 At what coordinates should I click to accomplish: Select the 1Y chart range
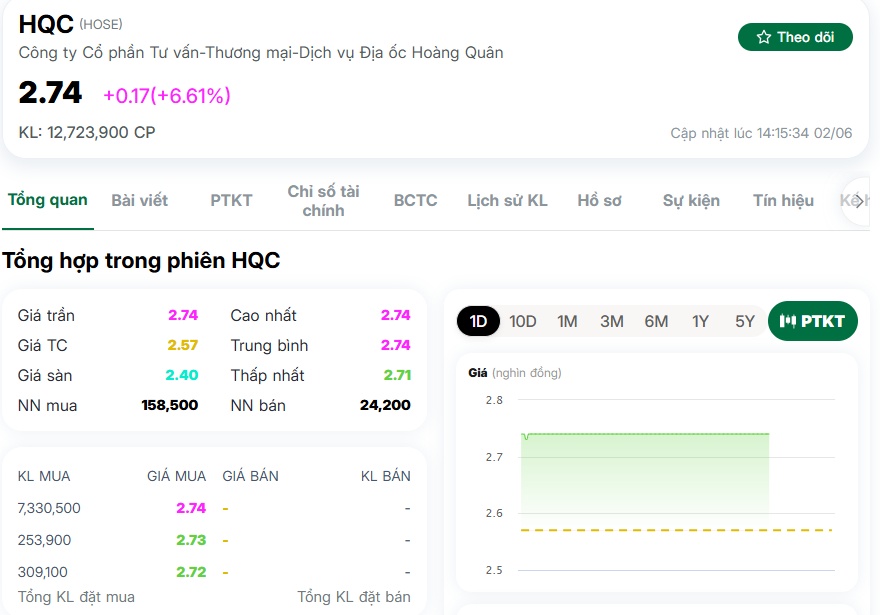point(700,322)
